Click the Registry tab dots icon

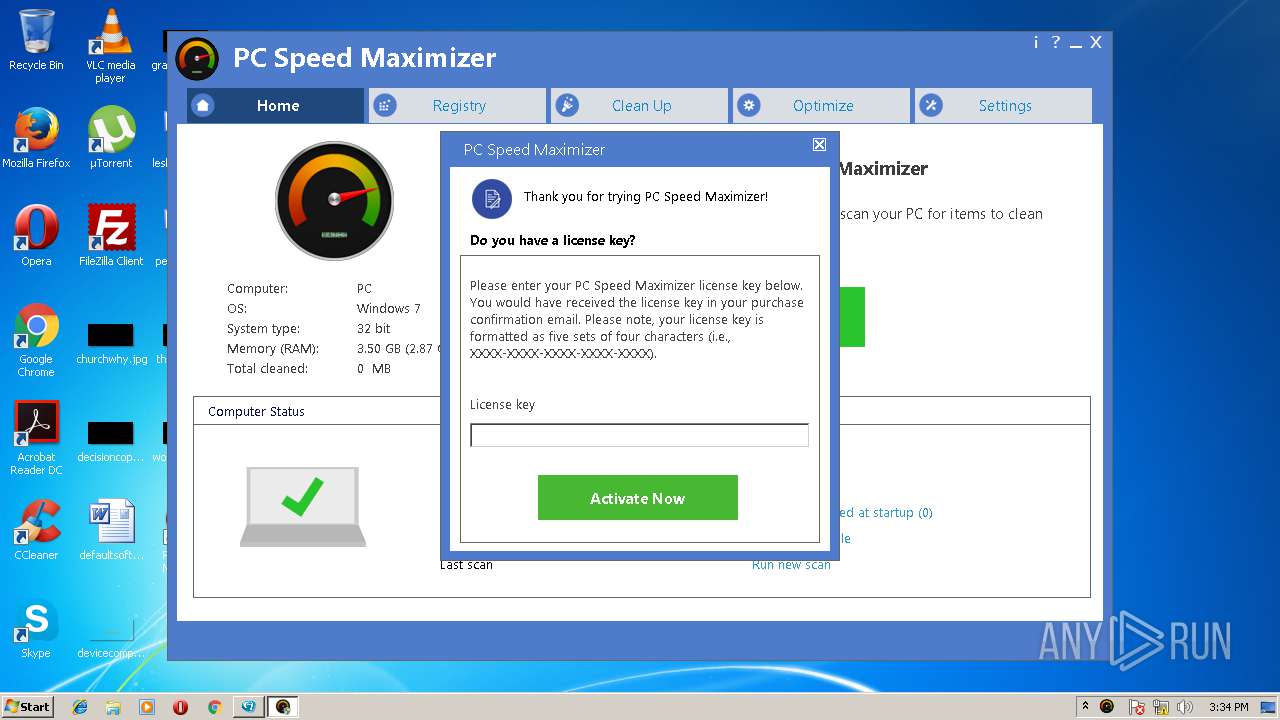click(385, 105)
